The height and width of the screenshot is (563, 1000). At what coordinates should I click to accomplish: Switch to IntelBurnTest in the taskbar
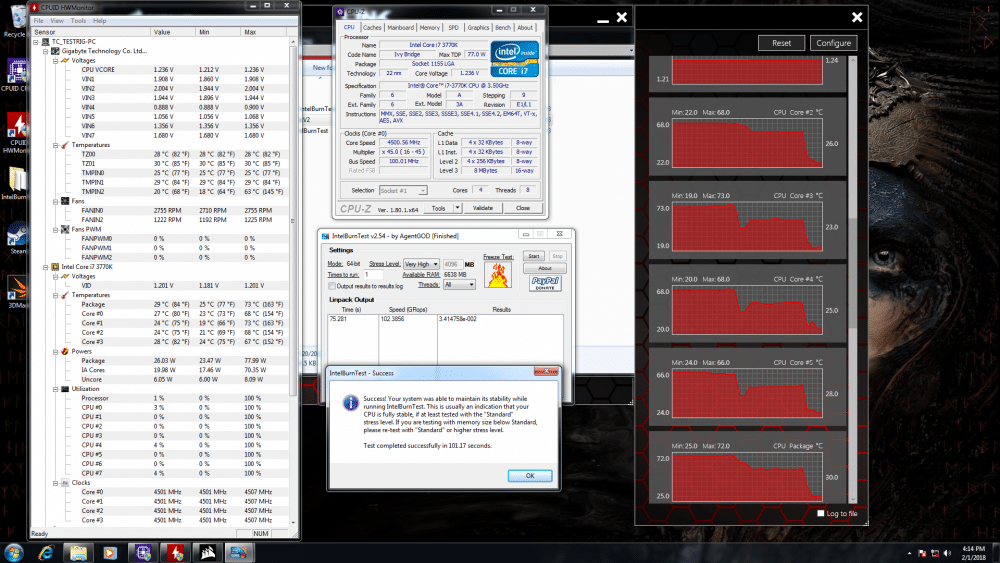click(x=239, y=553)
